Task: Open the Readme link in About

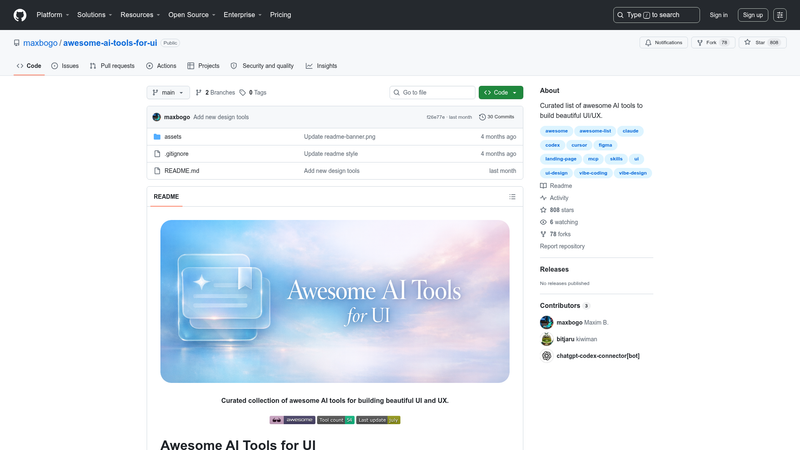Action: pyautogui.click(x=556, y=186)
